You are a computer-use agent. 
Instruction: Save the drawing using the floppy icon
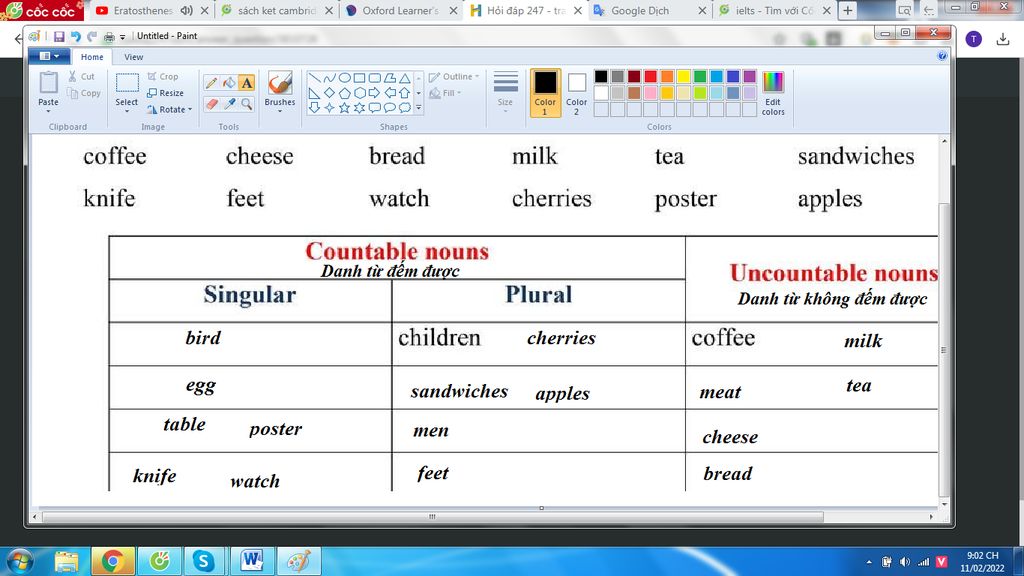(x=59, y=37)
